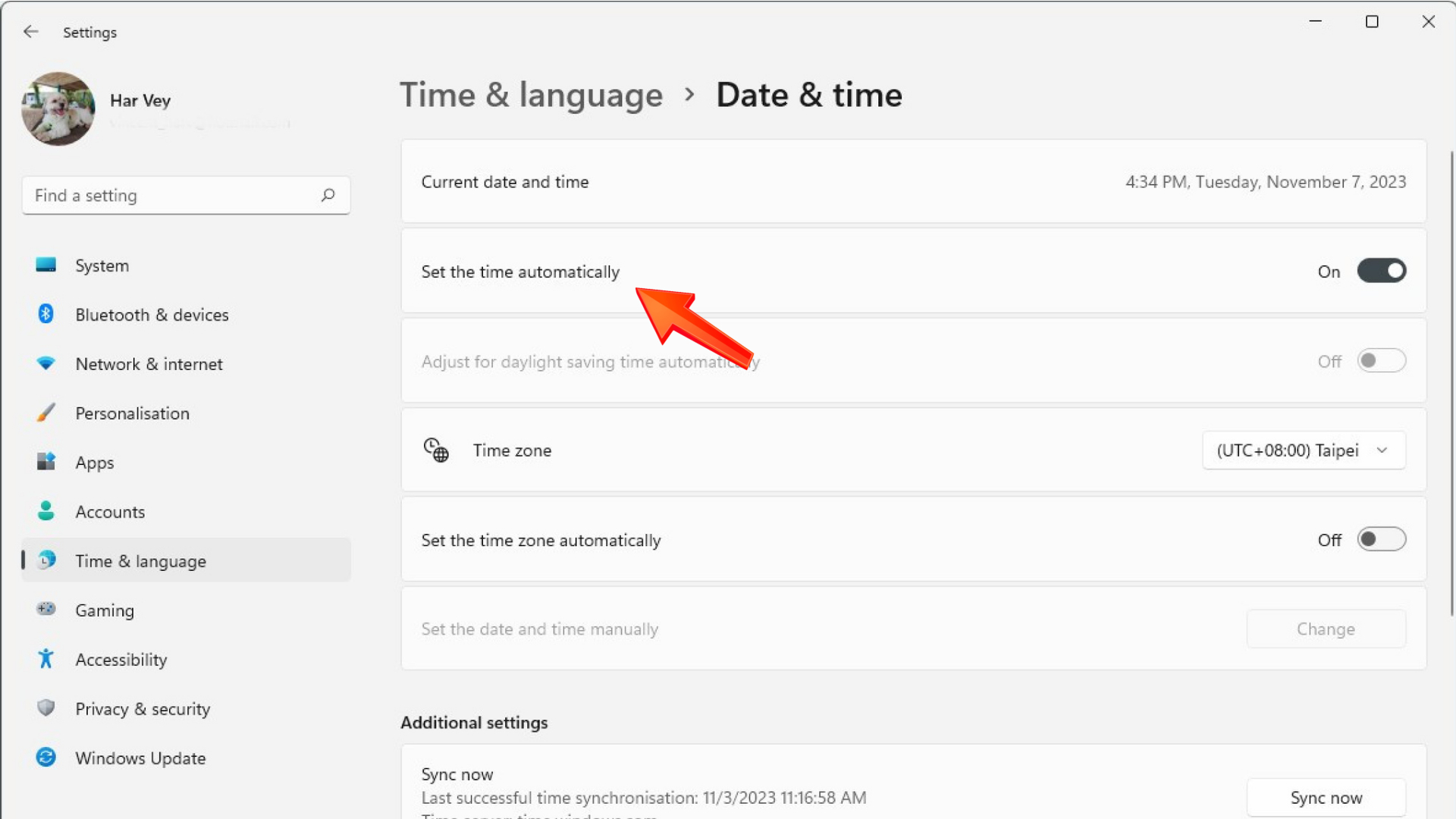Image resolution: width=1456 pixels, height=819 pixels.
Task: Click the Gaming settings icon
Action: tap(45, 610)
